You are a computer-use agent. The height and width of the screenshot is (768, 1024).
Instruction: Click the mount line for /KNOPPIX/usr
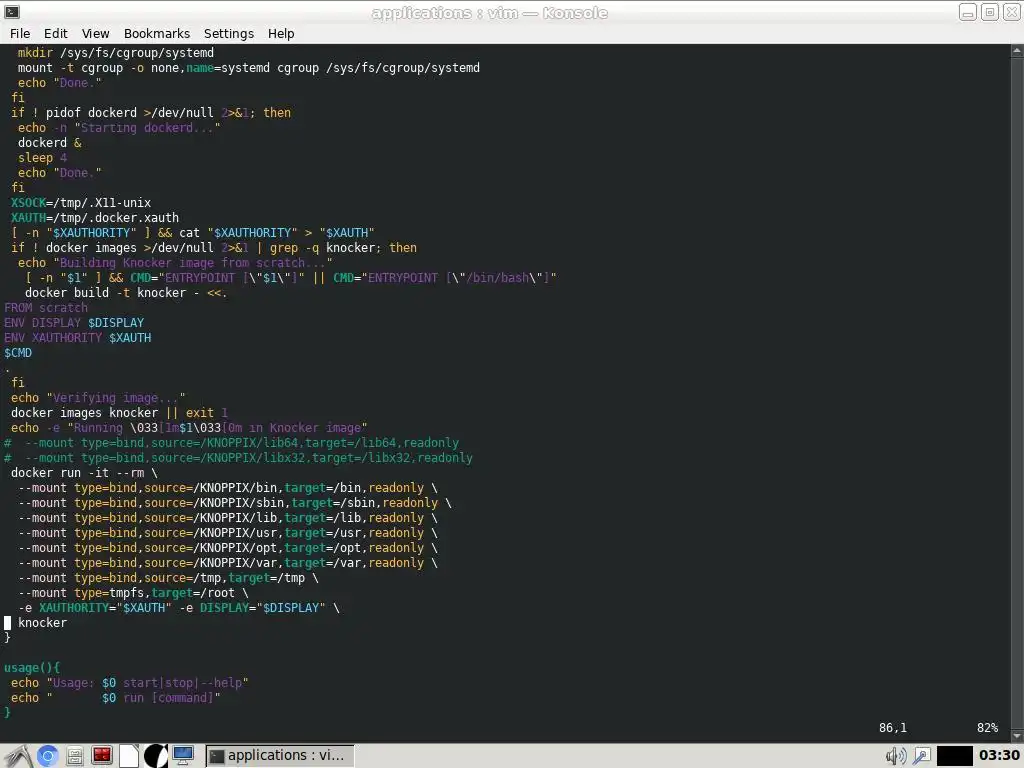(227, 533)
